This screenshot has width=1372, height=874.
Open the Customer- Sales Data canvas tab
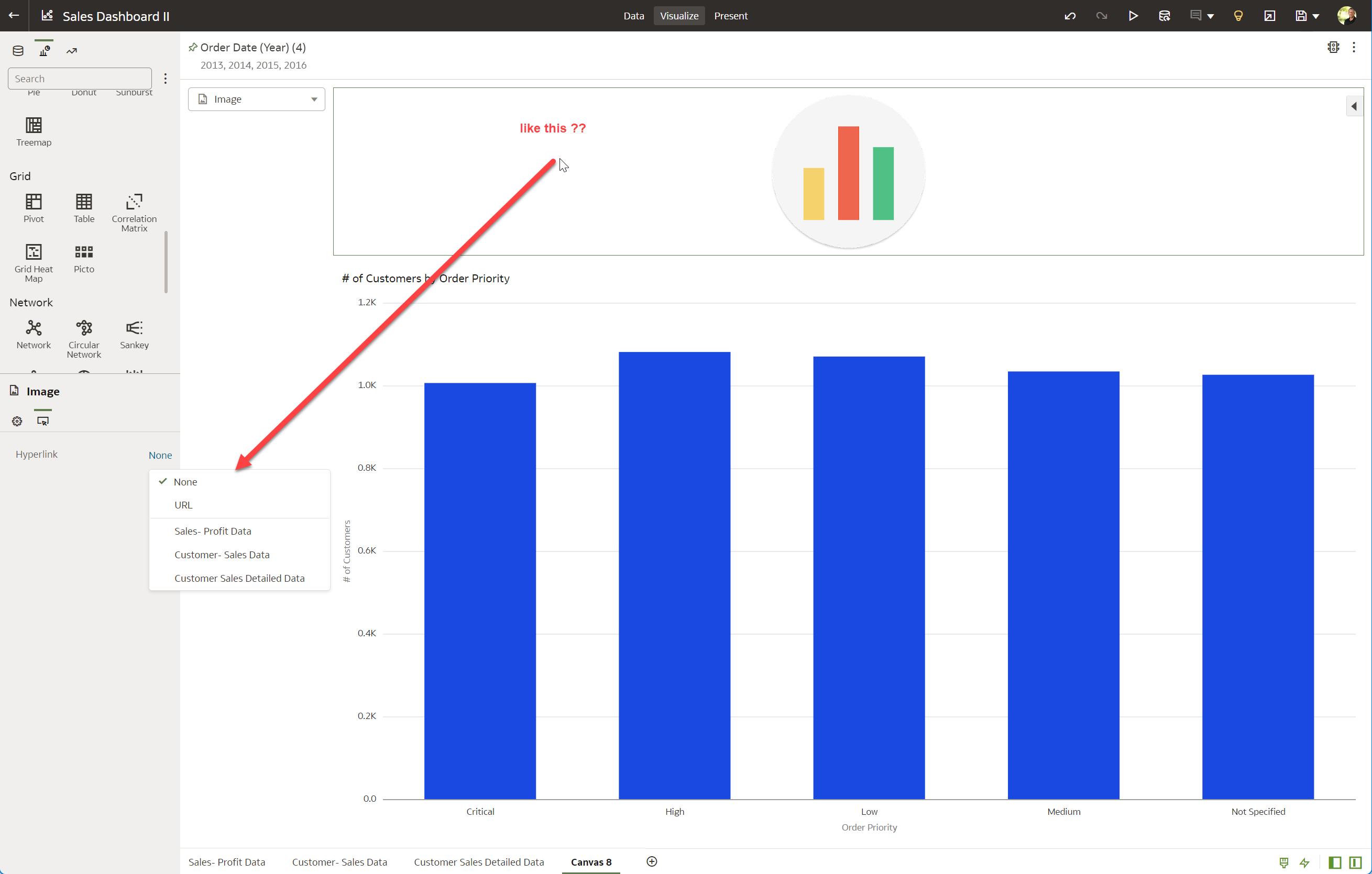tap(339, 862)
